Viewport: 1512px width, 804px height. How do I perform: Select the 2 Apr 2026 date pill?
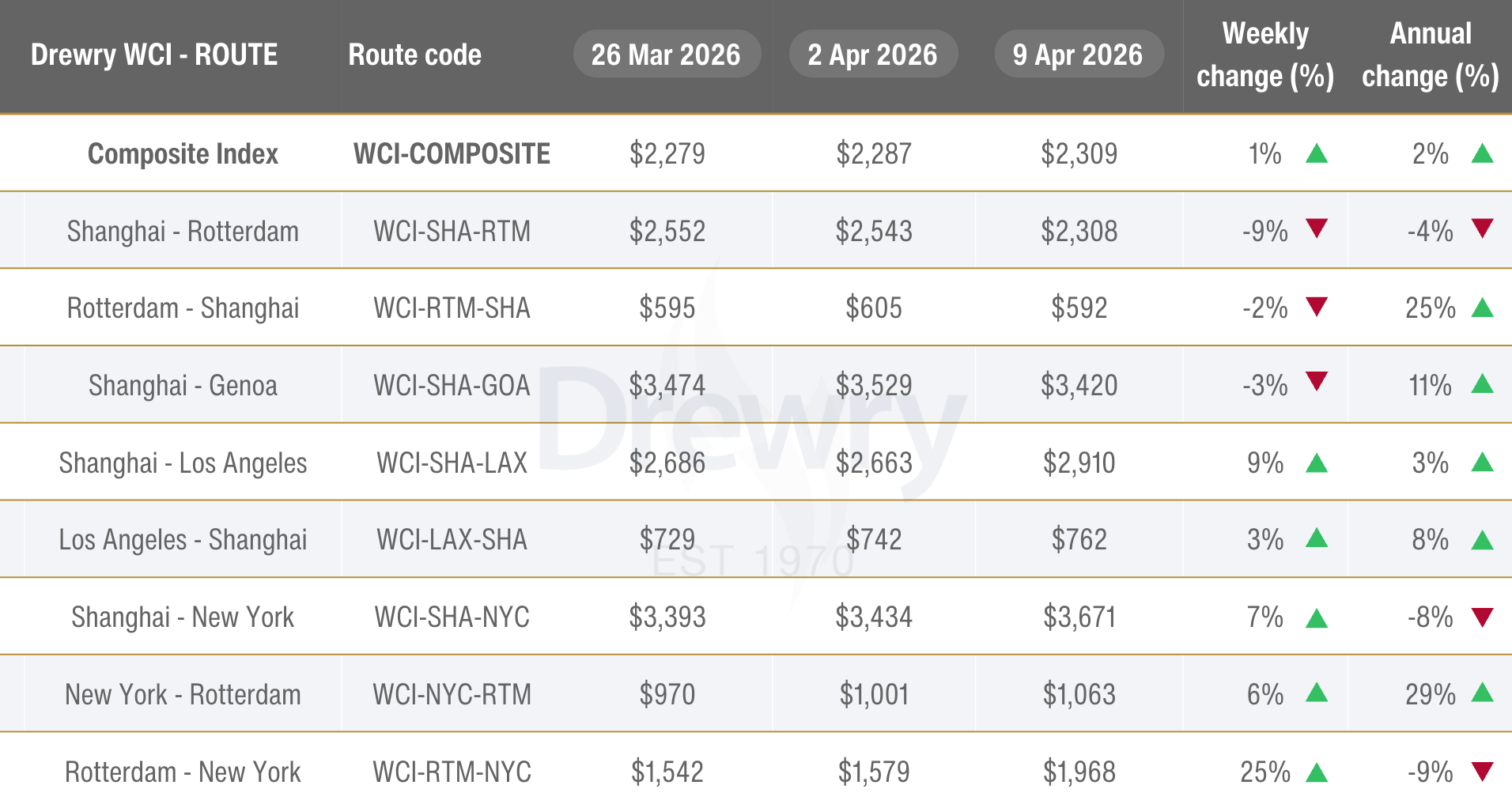click(873, 55)
